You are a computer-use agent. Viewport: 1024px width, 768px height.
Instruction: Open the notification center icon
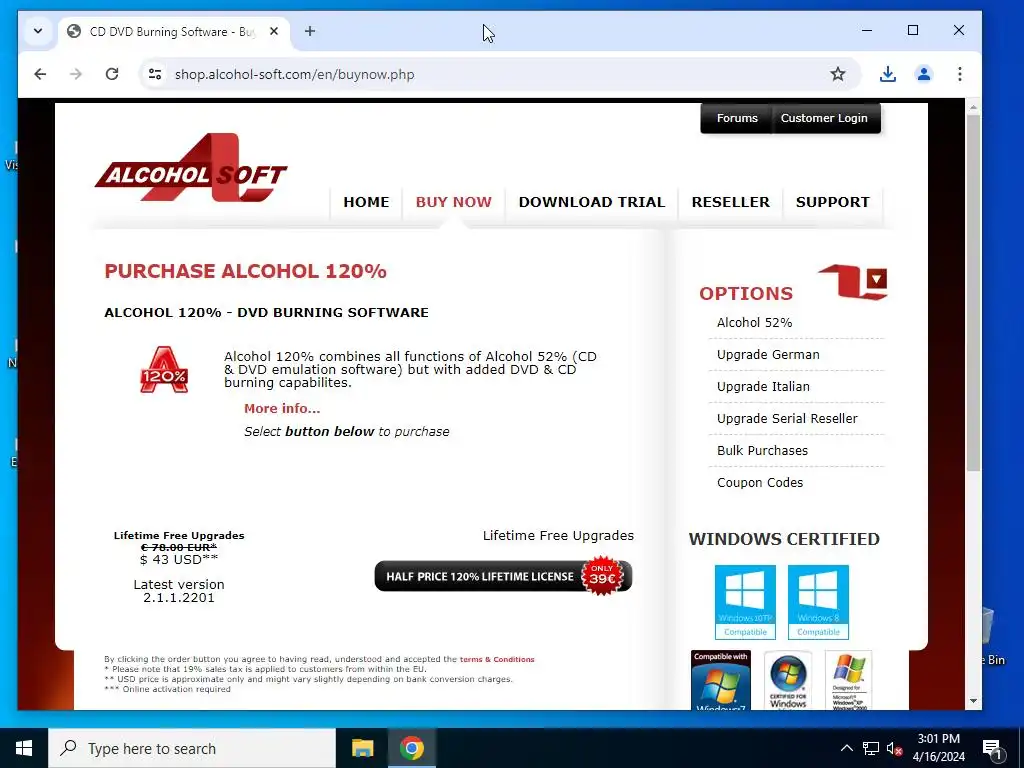point(992,749)
